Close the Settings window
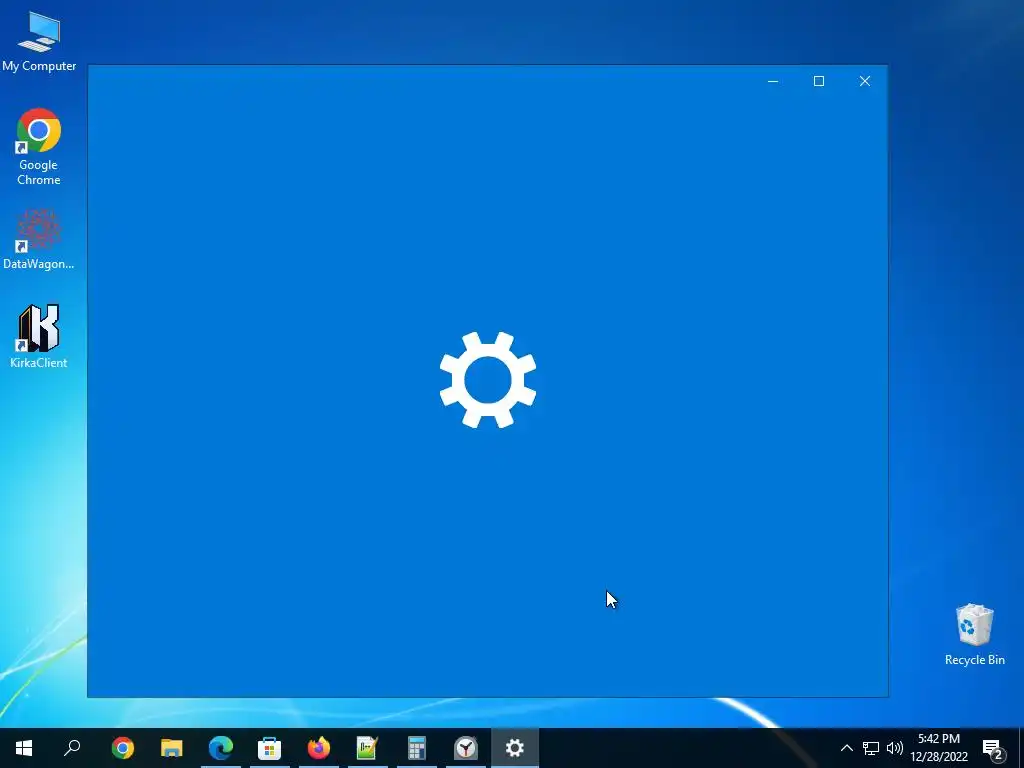Viewport: 1024px width, 768px height. point(865,81)
